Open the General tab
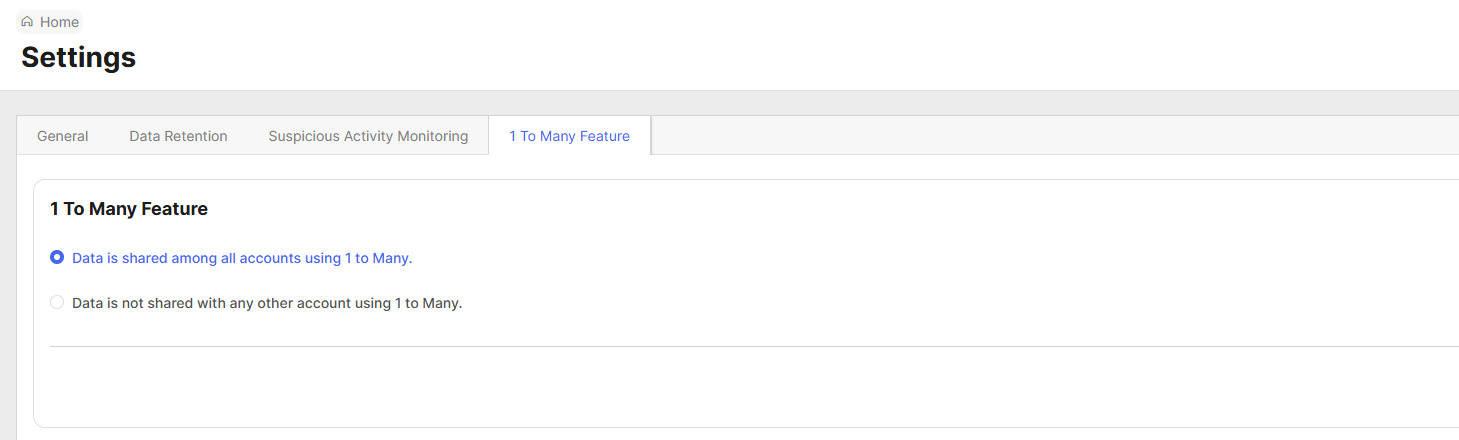This screenshot has height=440, width=1459. coord(63,136)
